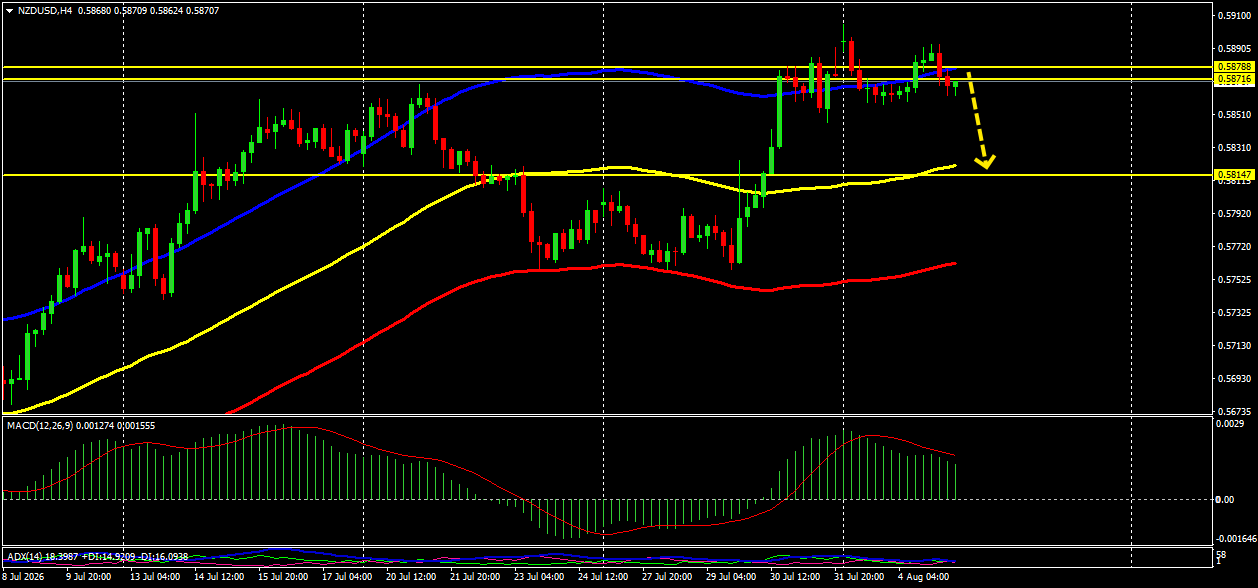
Task: Click the 0.57325 price scale value
Action: click(x=1234, y=313)
